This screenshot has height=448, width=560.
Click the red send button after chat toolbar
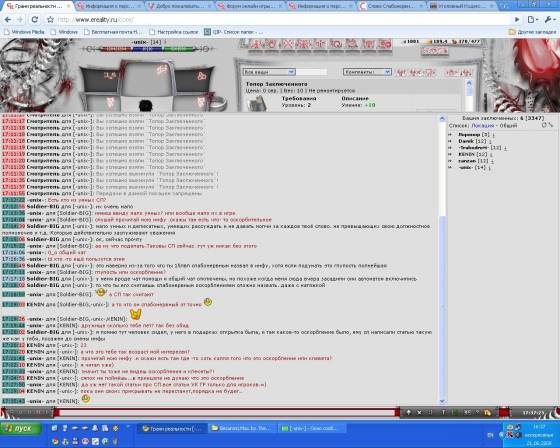504,413
